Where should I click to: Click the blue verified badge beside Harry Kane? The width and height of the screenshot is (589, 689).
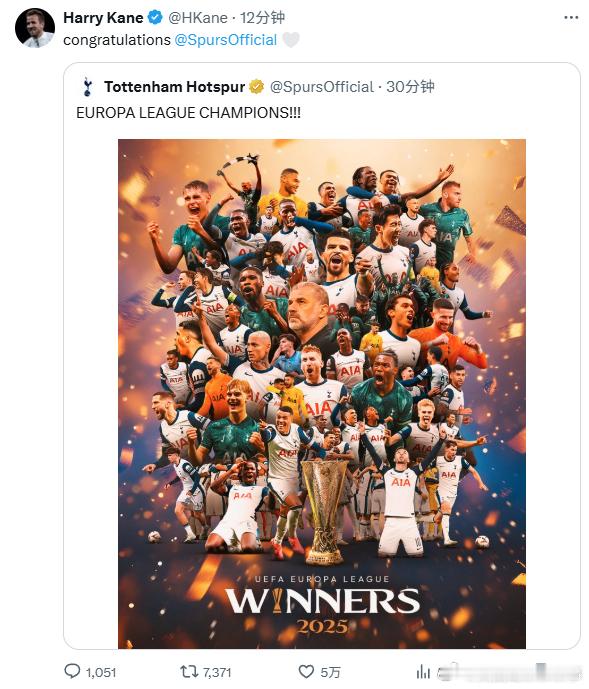click(x=155, y=18)
